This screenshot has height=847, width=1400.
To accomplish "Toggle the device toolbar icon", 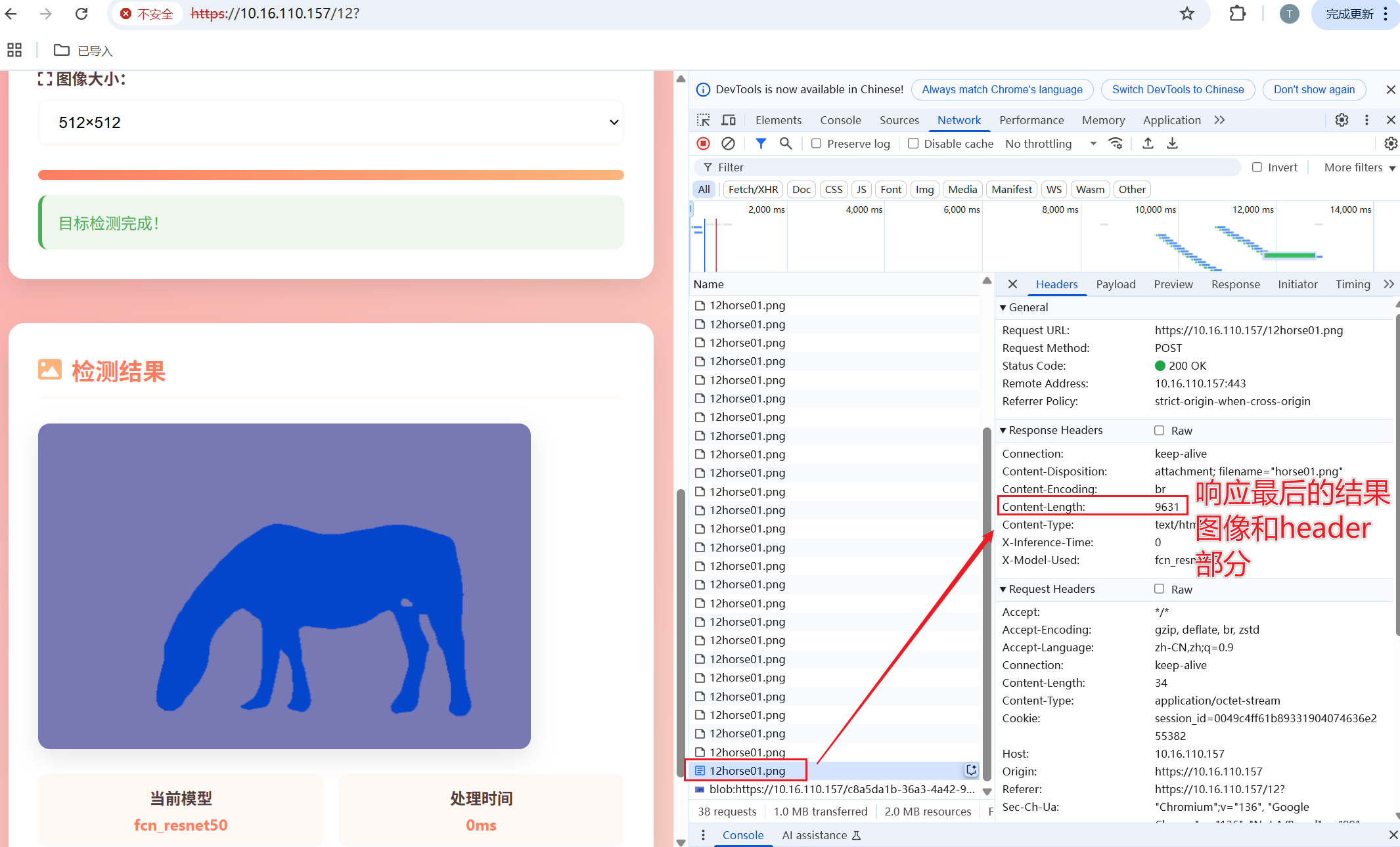I will pos(729,120).
